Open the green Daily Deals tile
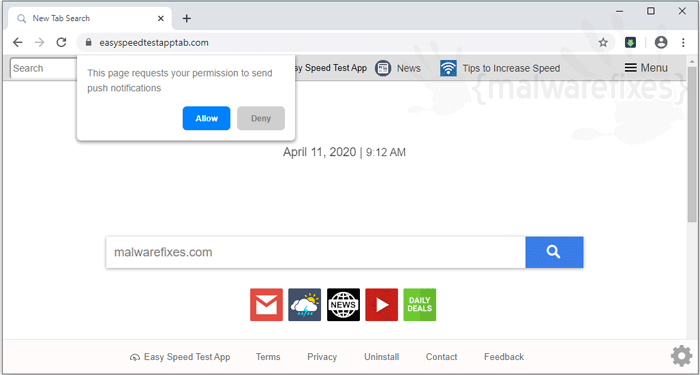Viewport: 700px width, 375px height. coord(420,304)
